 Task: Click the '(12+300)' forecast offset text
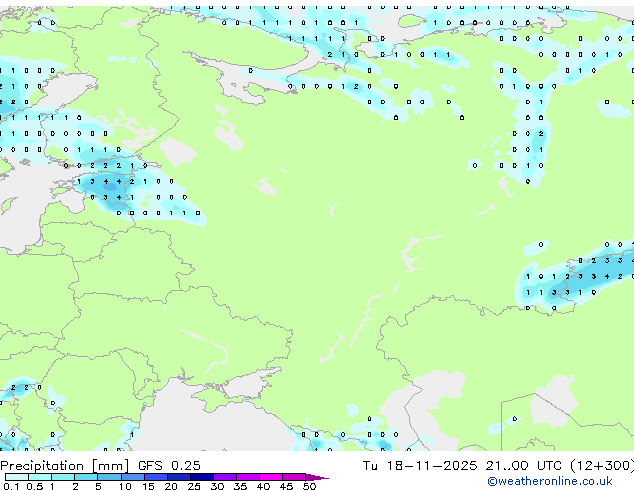click(602, 466)
